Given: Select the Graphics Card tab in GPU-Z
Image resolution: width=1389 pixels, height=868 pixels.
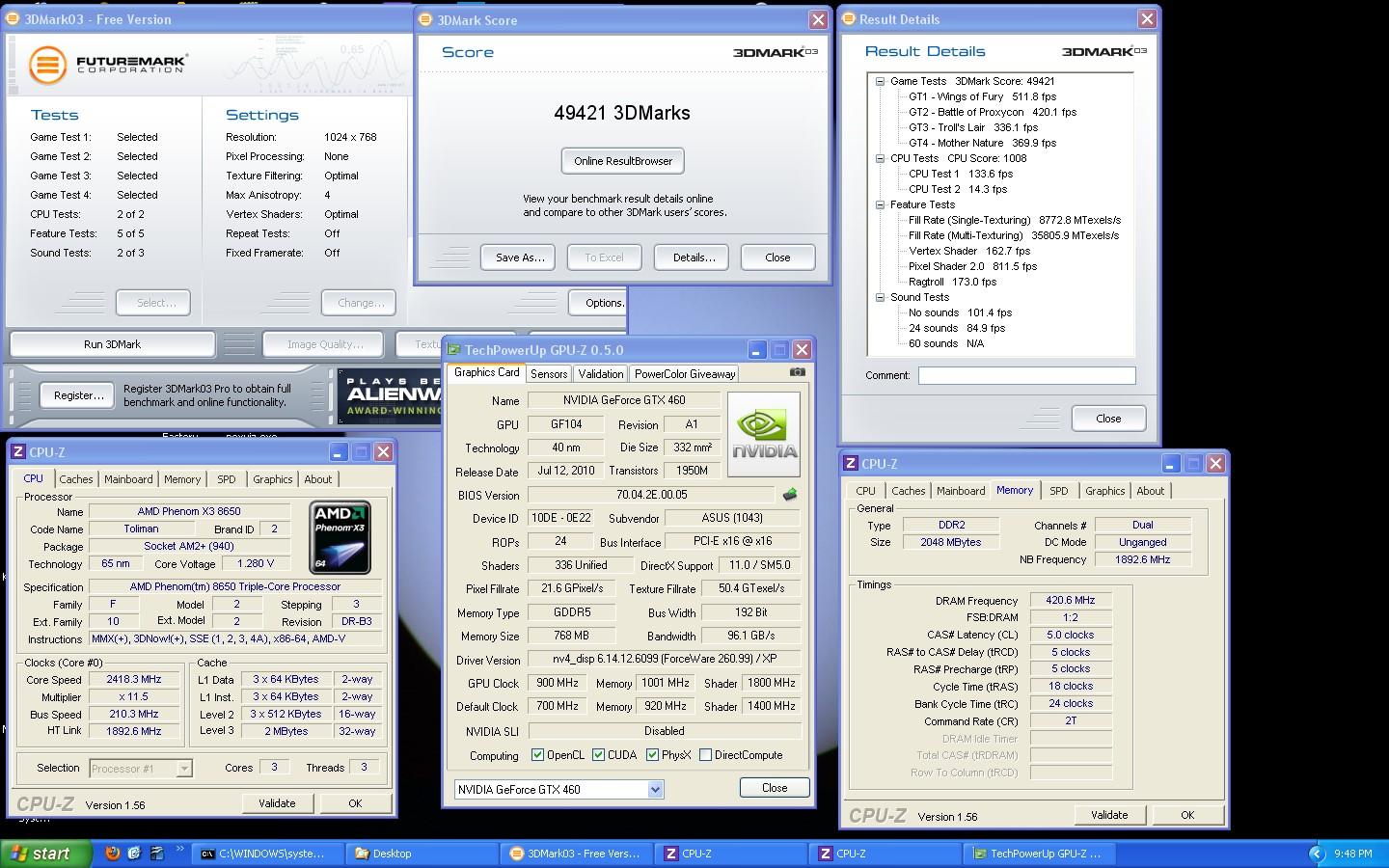Looking at the screenshot, I should 486,372.
